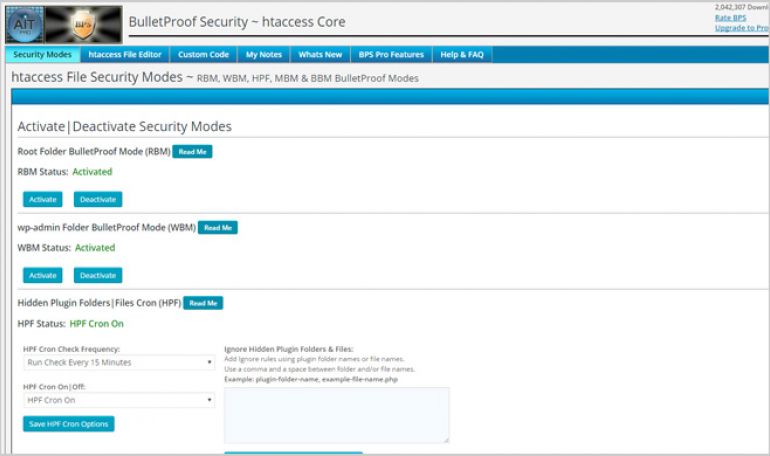Switch to htaccess File Editor tab
This screenshot has width=770, height=456.
click(125, 54)
